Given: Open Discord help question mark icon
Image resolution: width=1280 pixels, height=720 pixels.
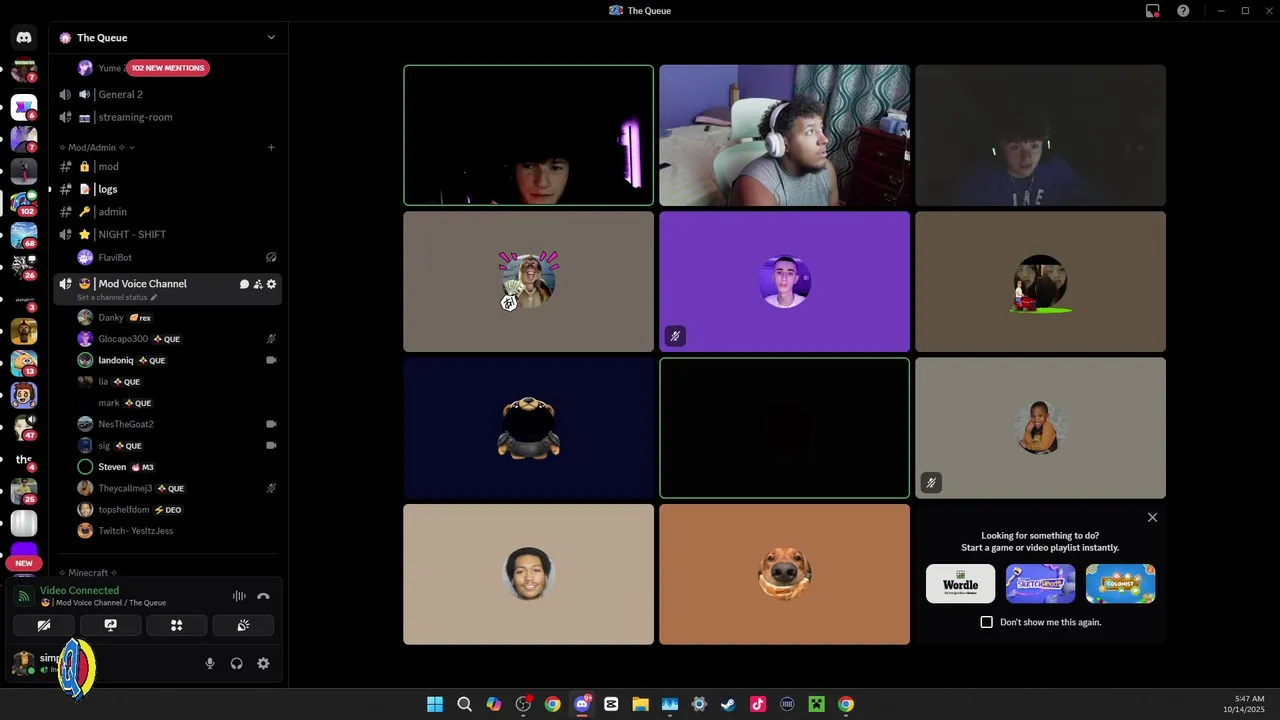Looking at the screenshot, I should pos(1183,11).
